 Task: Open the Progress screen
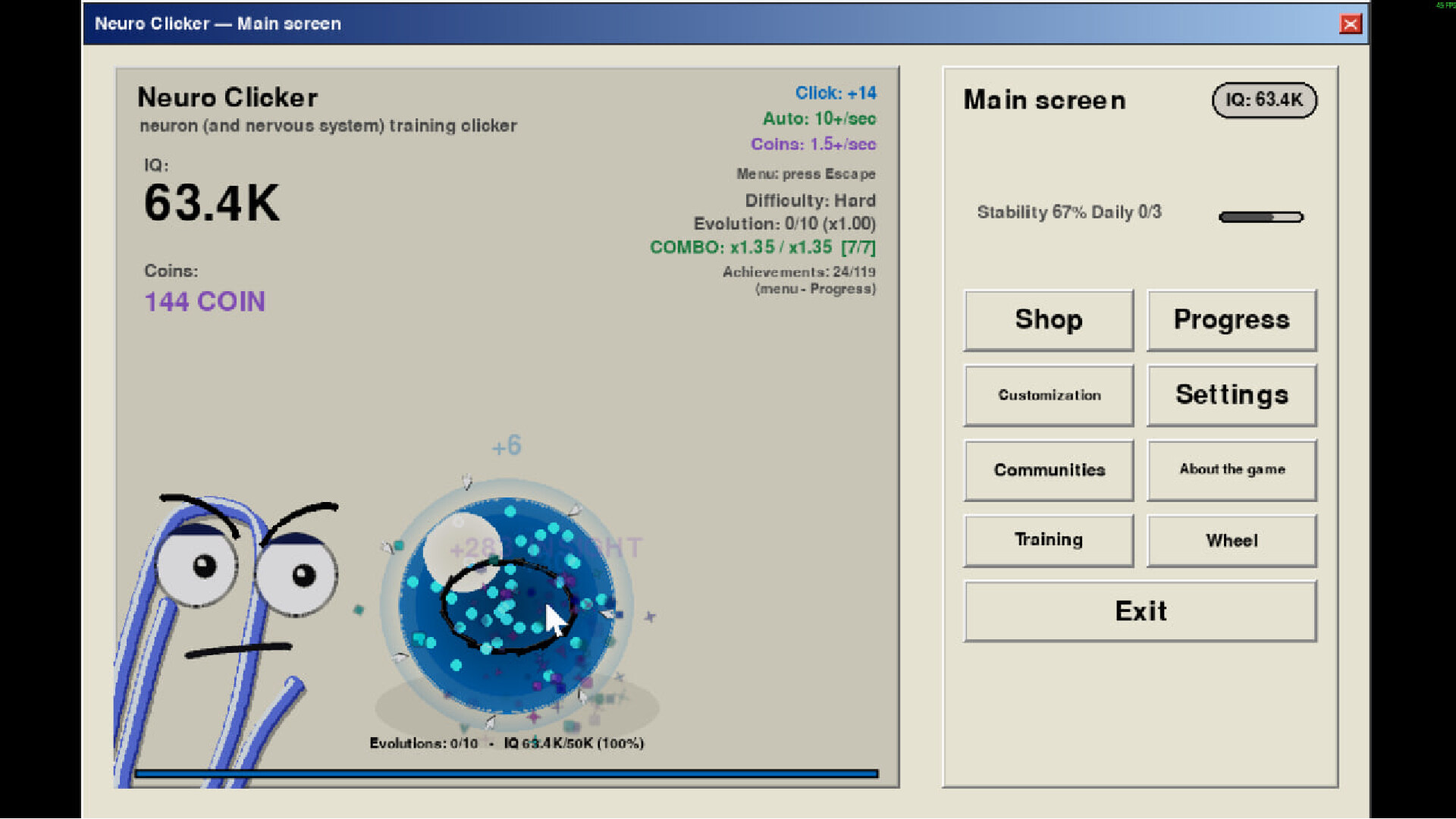point(1232,319)
